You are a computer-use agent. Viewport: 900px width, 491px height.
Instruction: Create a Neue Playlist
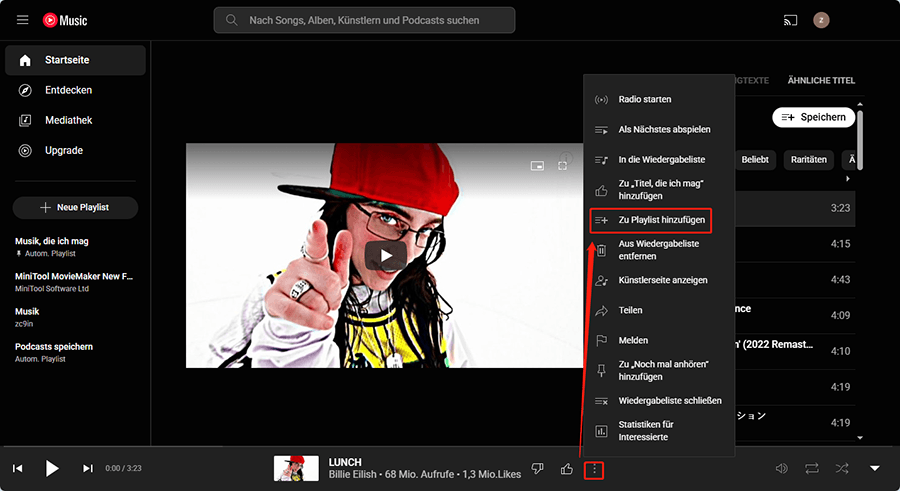coord(75,207)
